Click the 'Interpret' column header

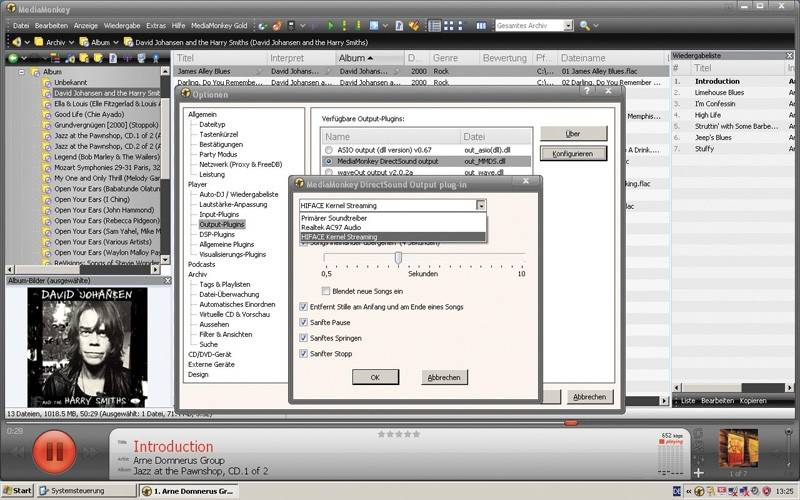point(301,58)
